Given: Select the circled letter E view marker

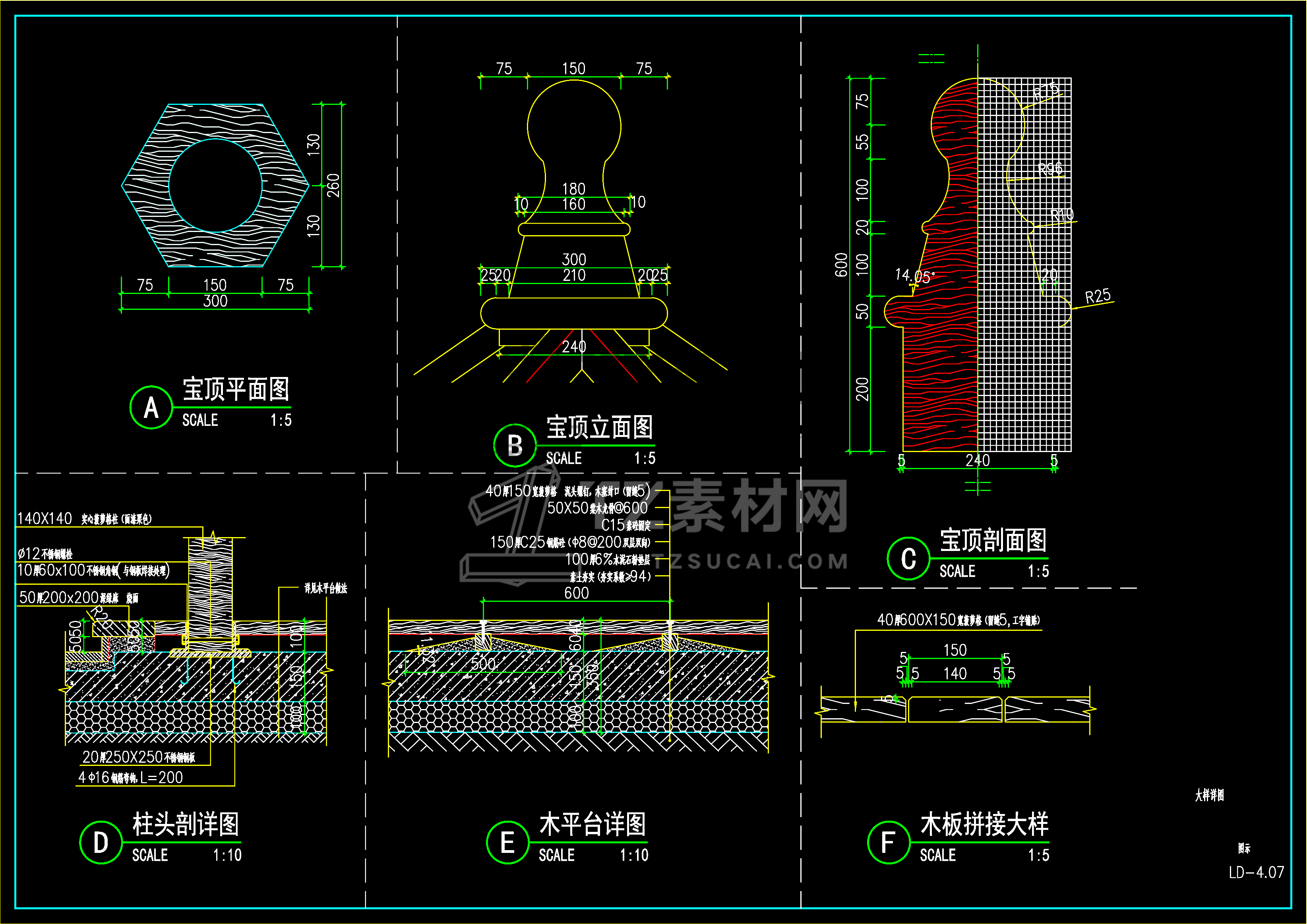Looking at the screenshot, I should [508, 842].
